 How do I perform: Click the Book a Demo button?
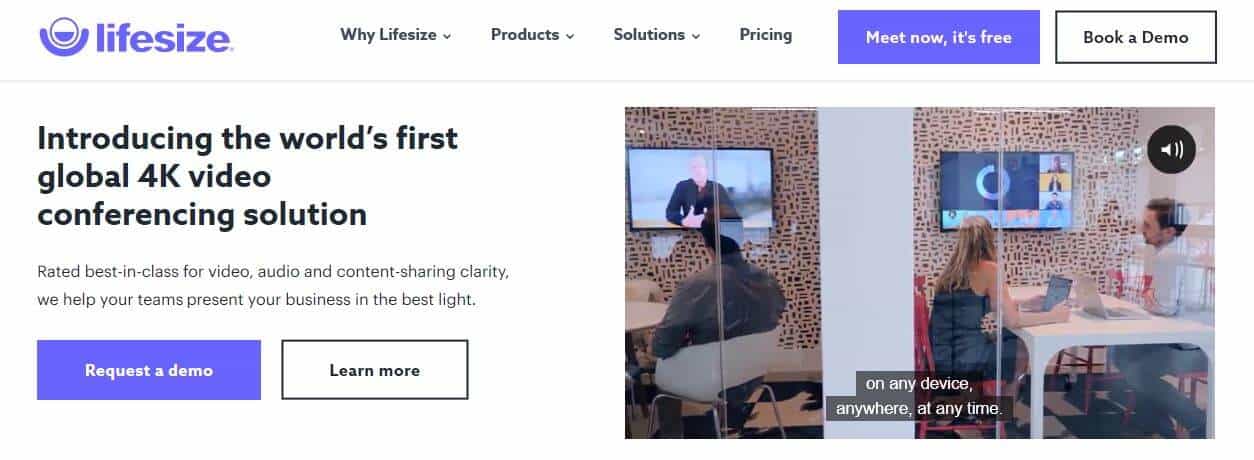1136,37
